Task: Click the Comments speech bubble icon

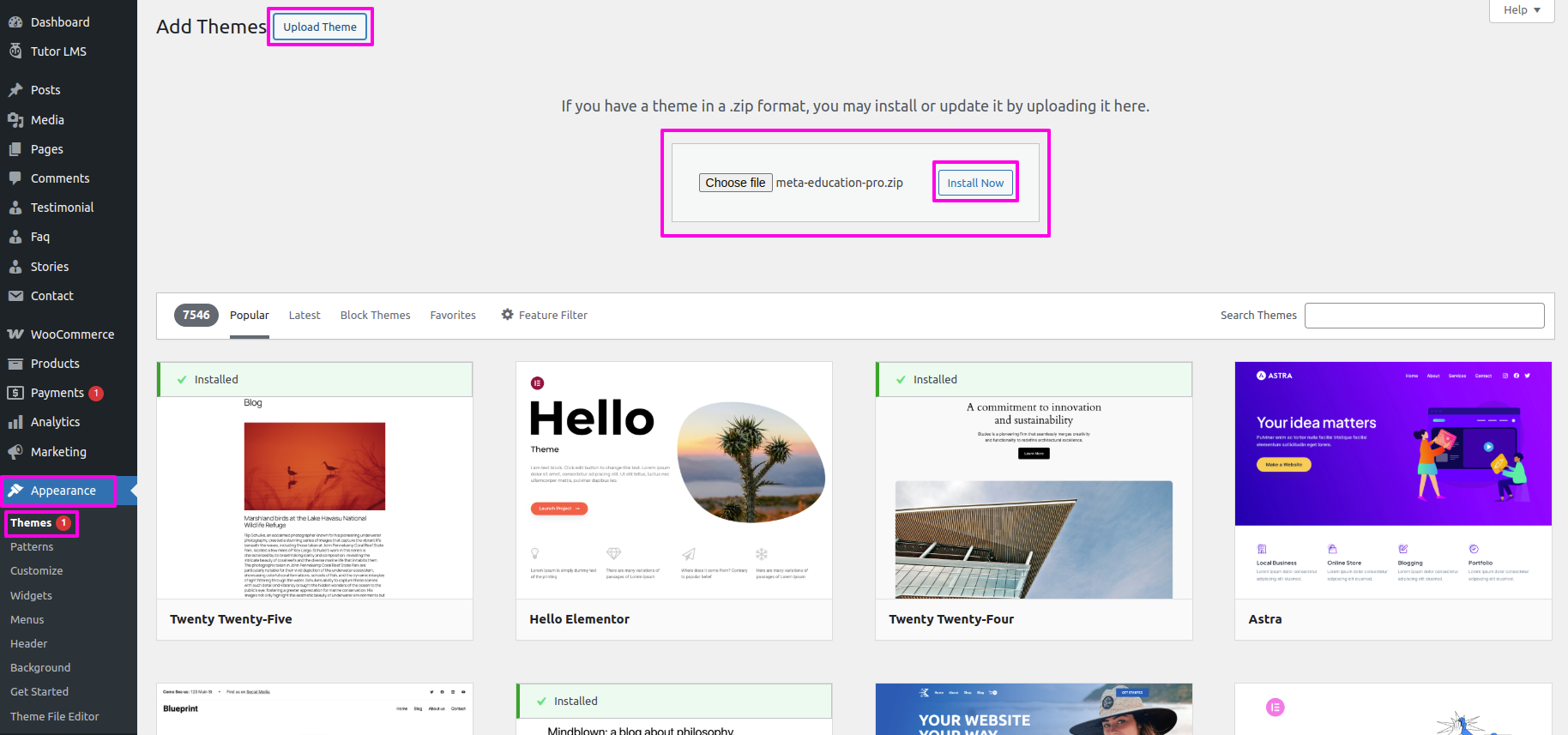Action: 15,178
